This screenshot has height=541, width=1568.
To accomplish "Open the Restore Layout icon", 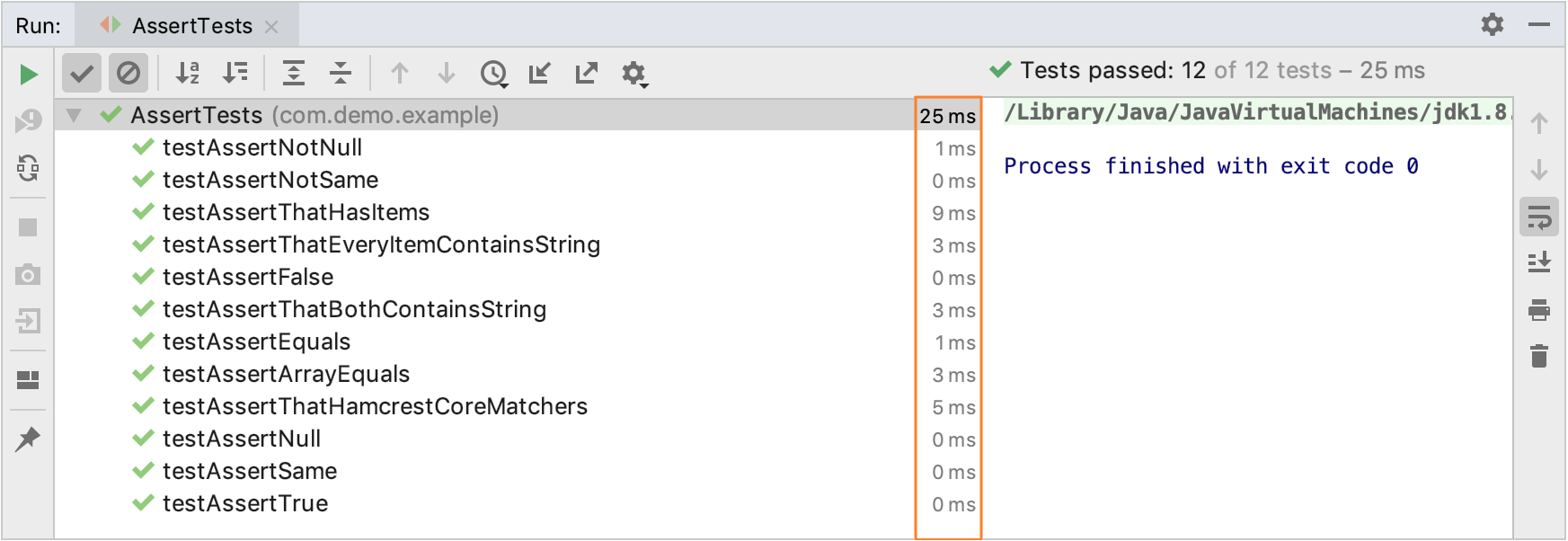I will click(x=29, y=380).
